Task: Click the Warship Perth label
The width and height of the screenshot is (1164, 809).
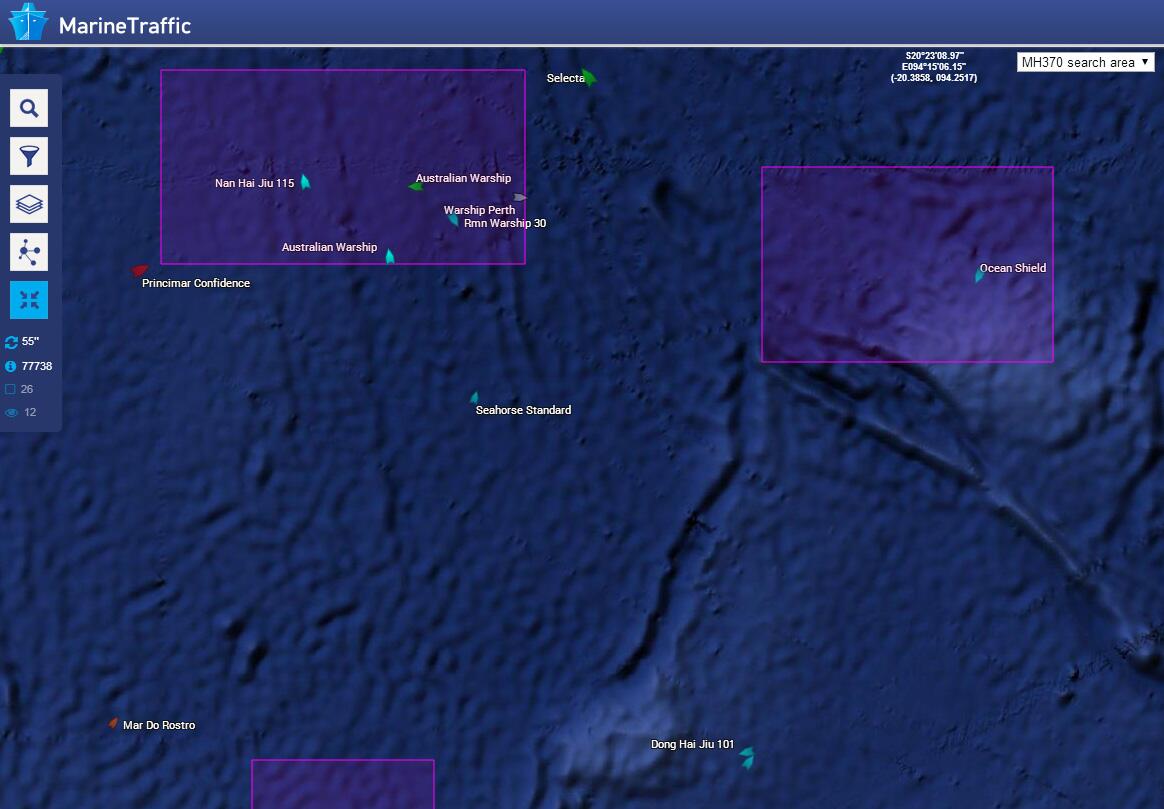Action: [x=480, y=210]
